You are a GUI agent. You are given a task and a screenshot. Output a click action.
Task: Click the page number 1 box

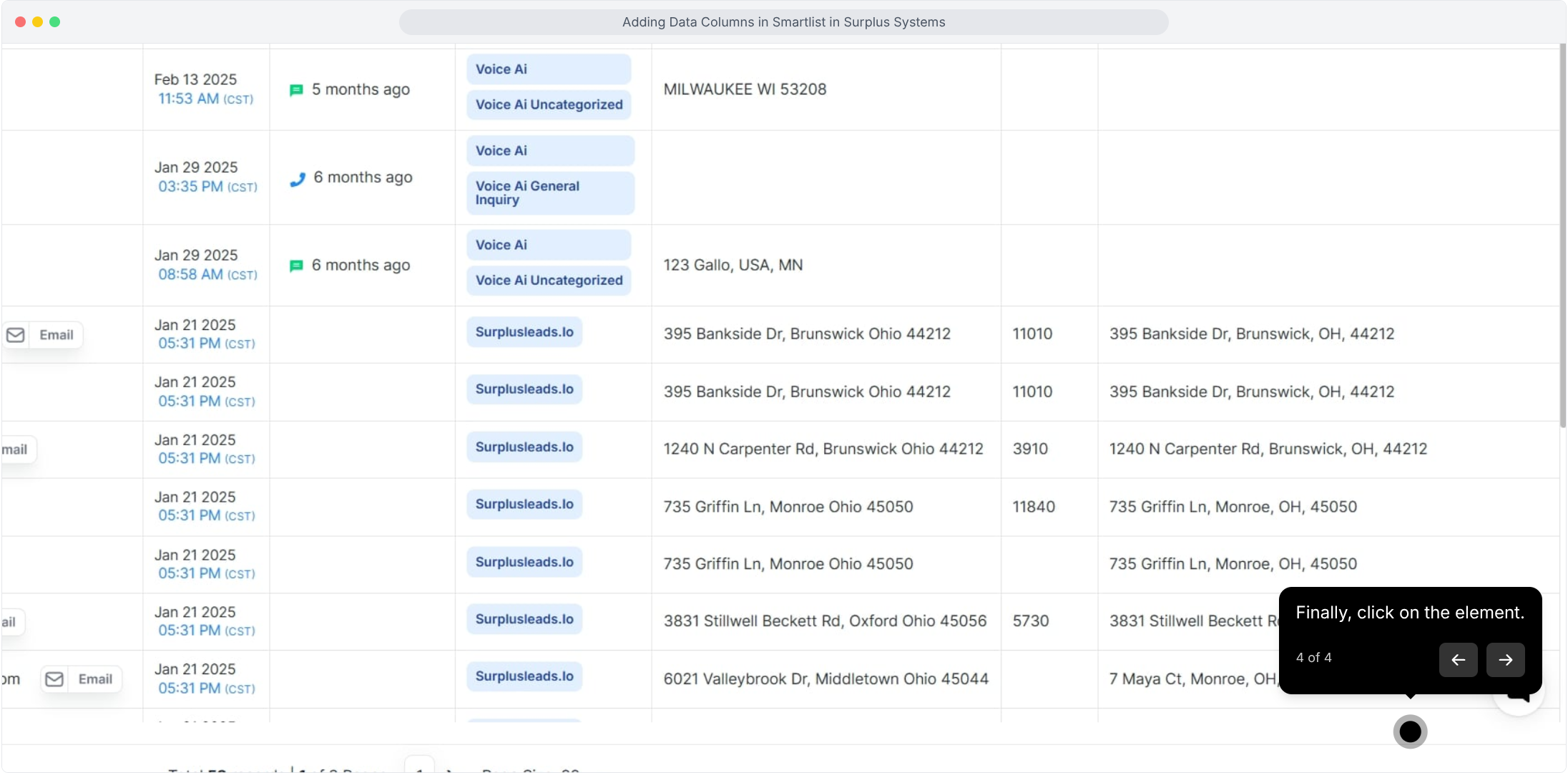point(419,767)
